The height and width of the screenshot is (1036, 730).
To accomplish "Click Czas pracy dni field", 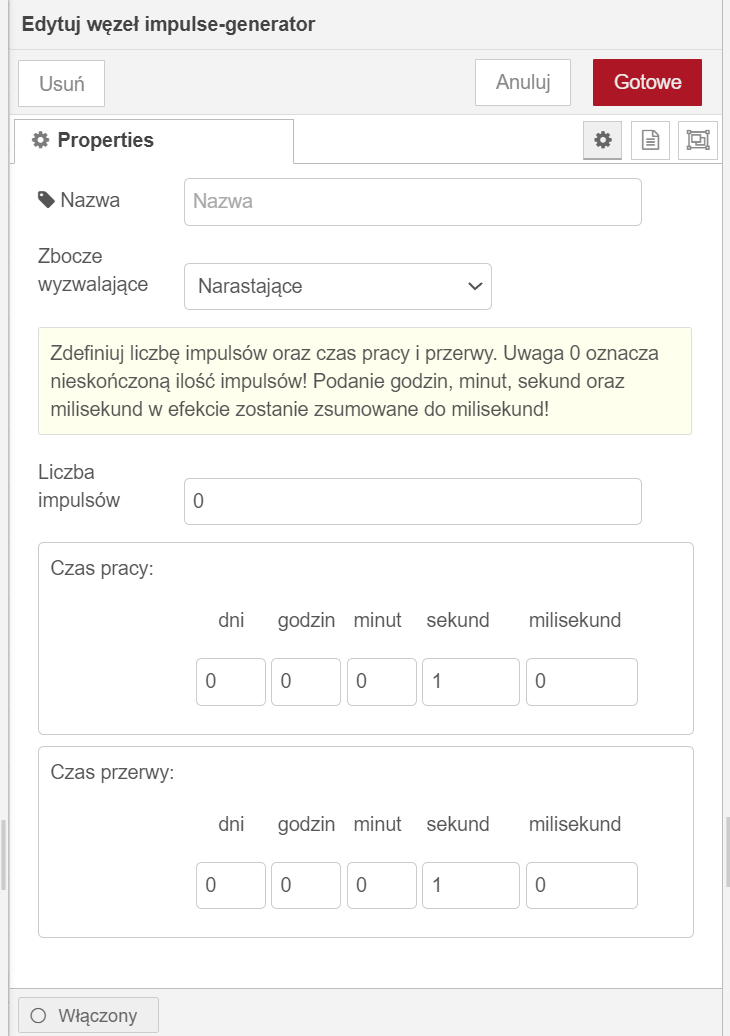I will click(231, 682).
